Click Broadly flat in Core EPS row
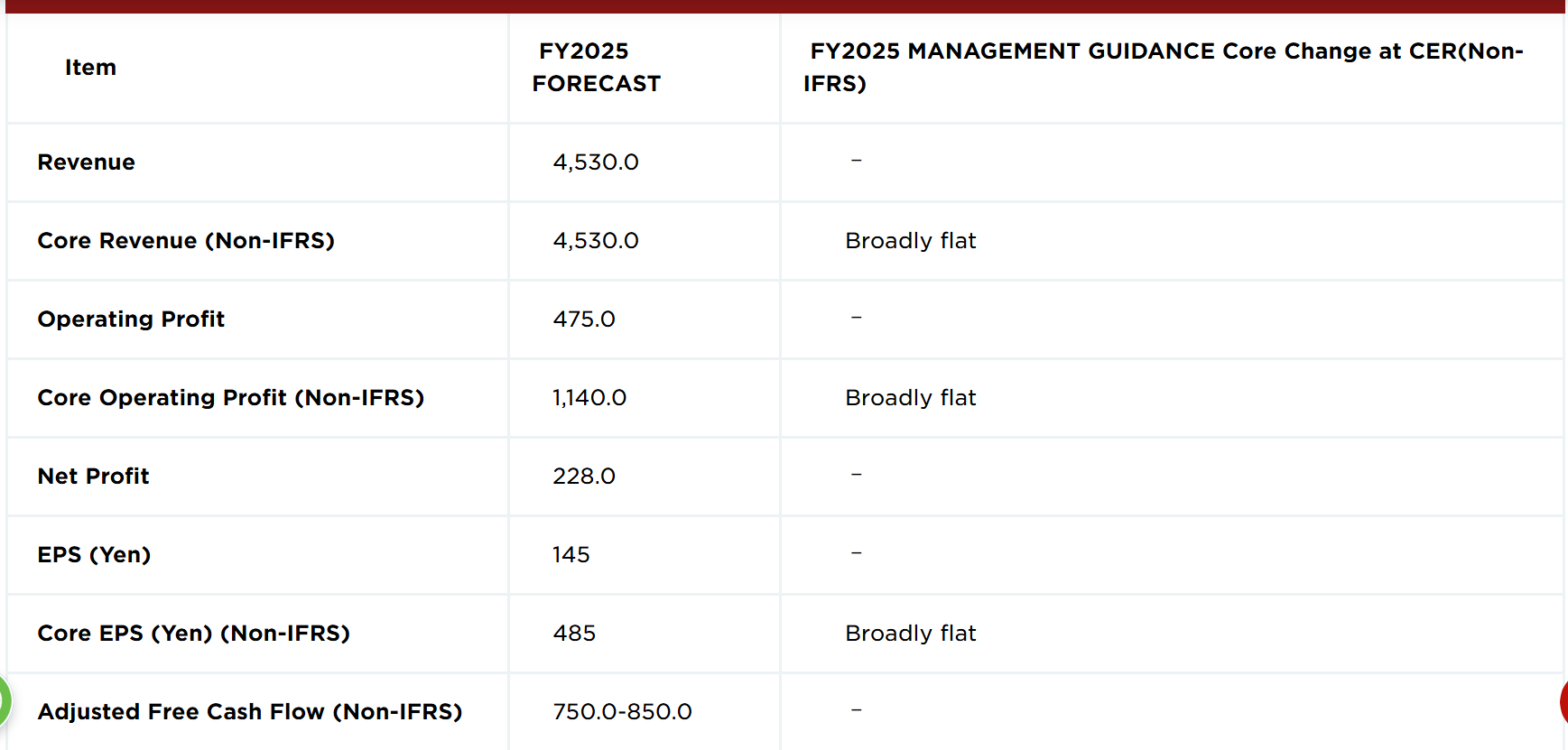This screenshot has height=750, width=1568. [911, 634]
